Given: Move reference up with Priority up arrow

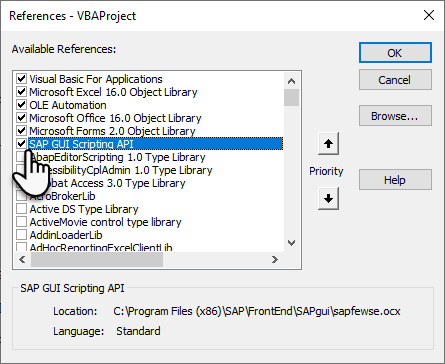Looking at the screenshot, I should tap(328, 144).
